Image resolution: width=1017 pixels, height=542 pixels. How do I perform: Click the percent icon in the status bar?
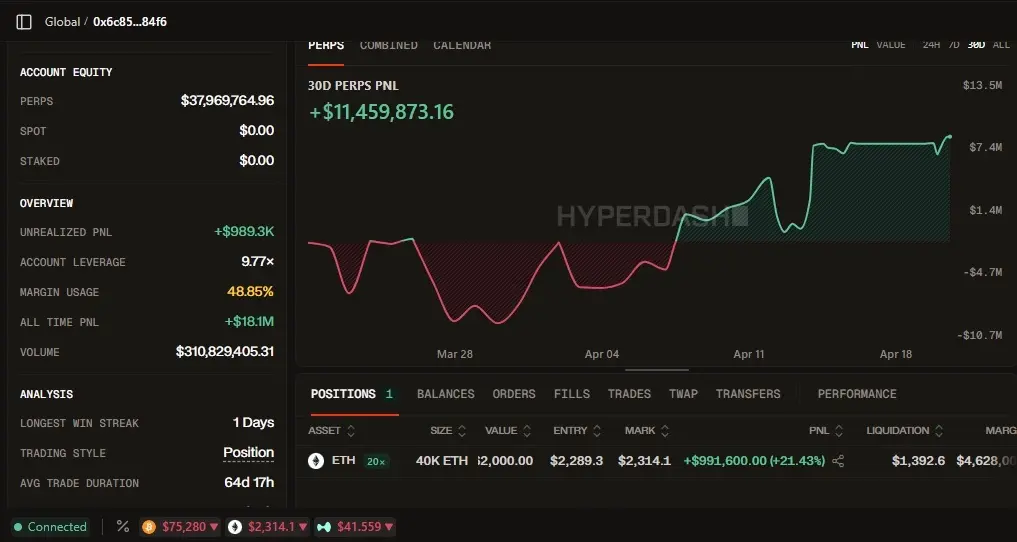pos(123,526)
